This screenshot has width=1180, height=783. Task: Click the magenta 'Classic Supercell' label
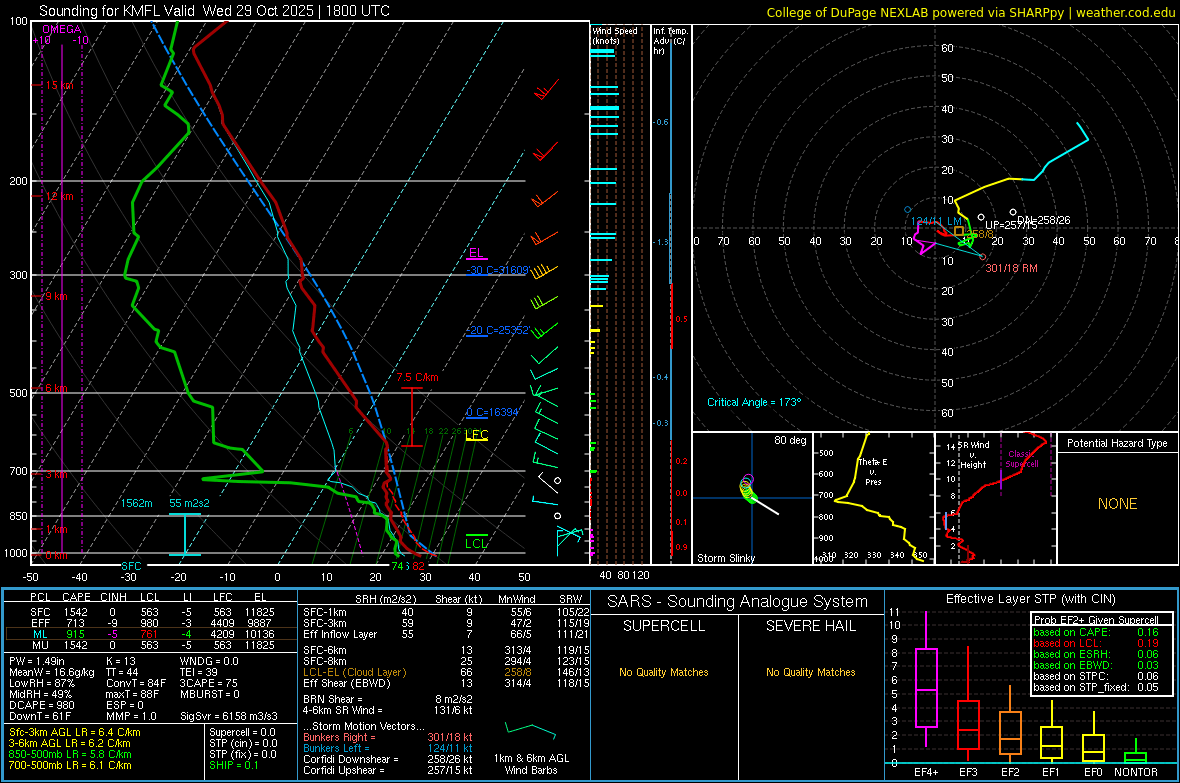(x=1022, y=459)
